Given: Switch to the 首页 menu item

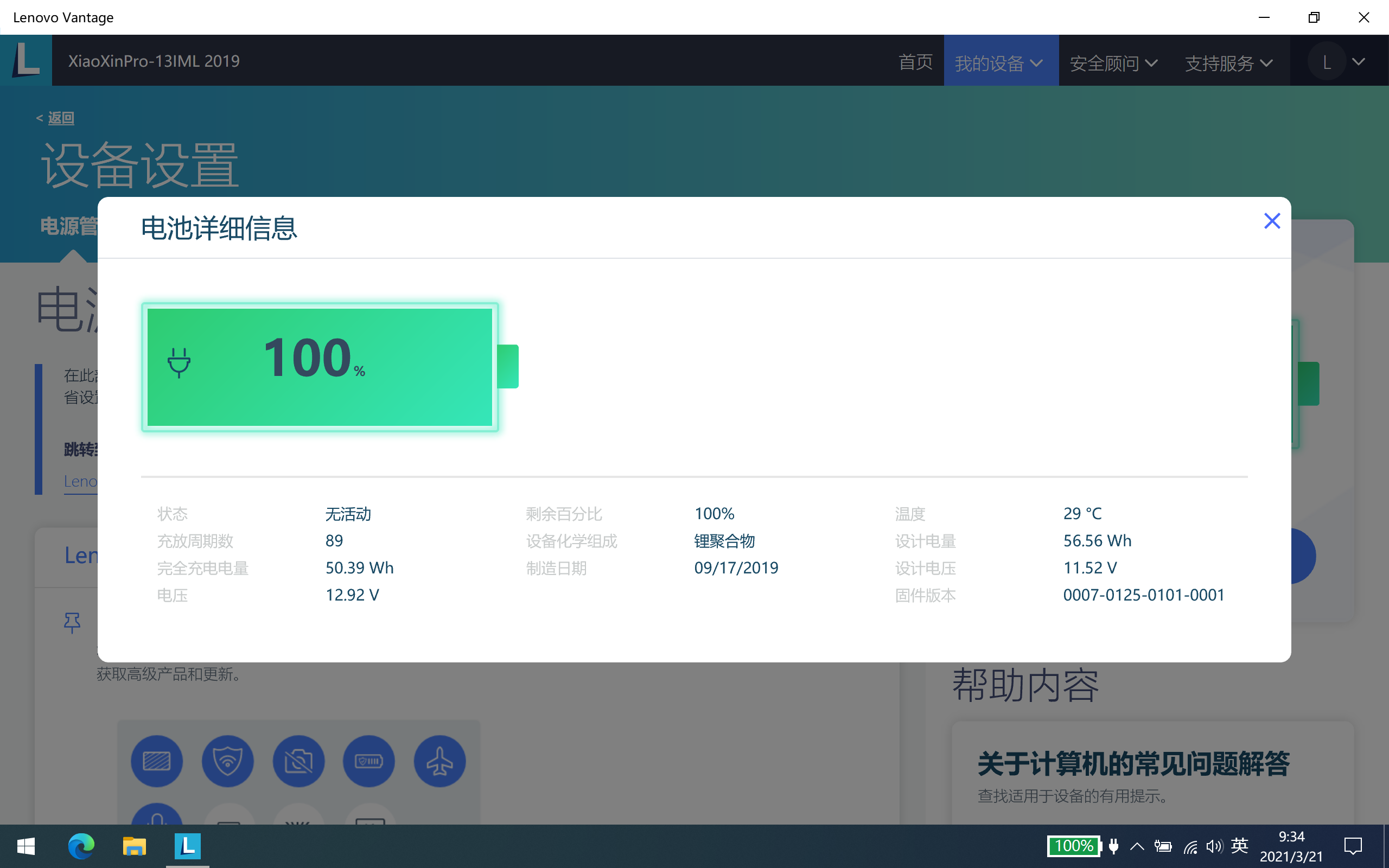Looking at the screenshot, I should coord(915,62).
